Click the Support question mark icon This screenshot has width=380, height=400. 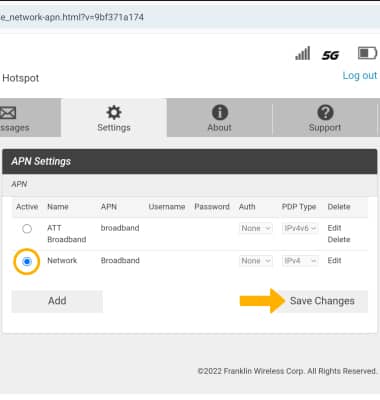(325, 112)
